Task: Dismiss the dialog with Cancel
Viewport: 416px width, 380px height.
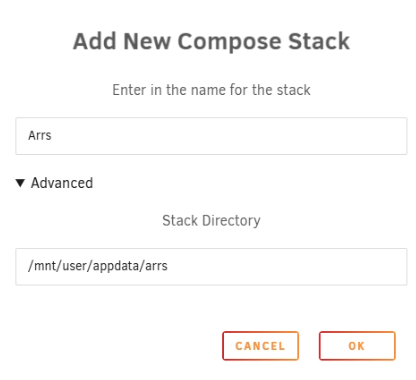Action: (260, 346)
